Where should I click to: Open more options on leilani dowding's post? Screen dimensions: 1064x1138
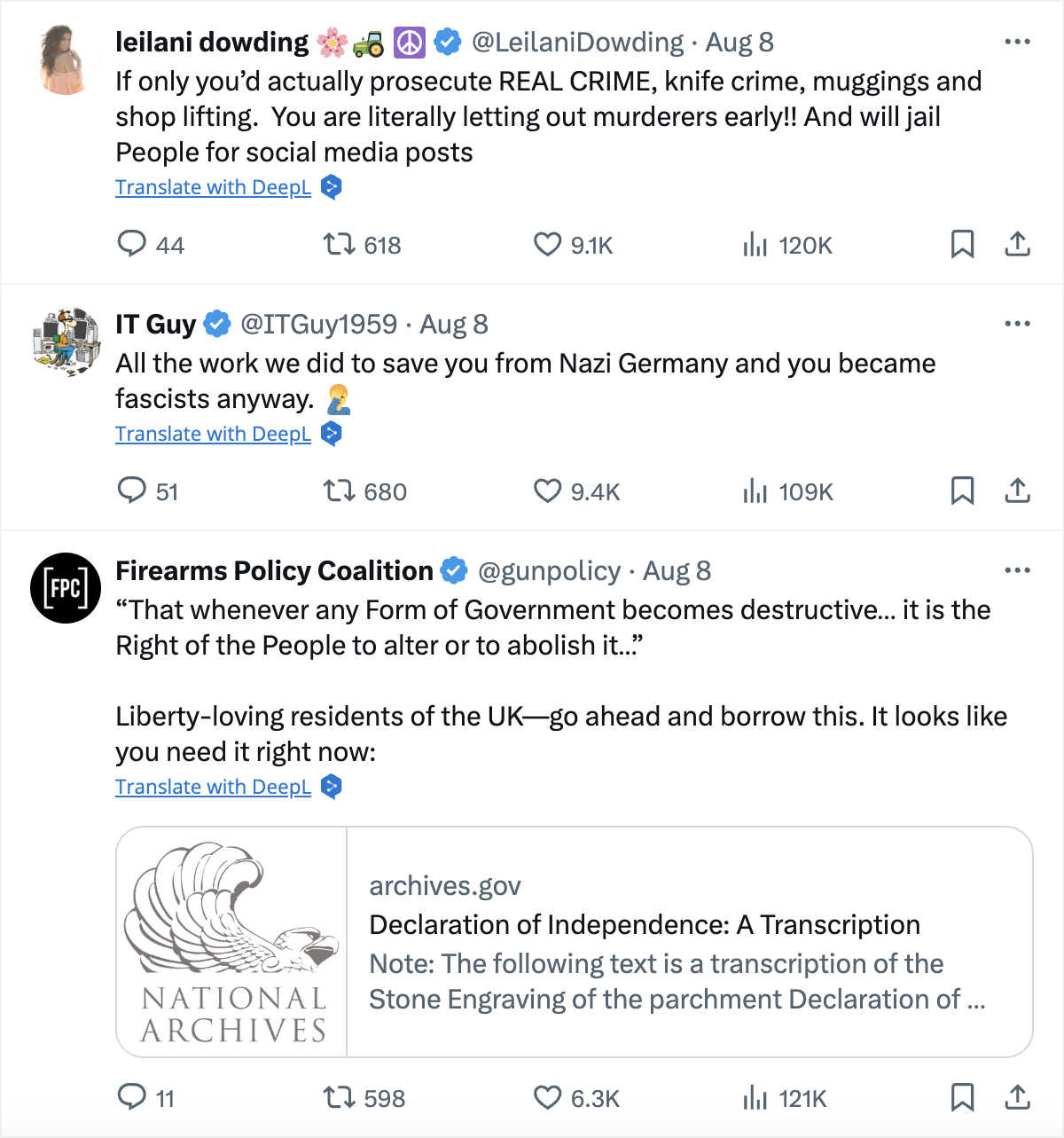[1017, 42]
